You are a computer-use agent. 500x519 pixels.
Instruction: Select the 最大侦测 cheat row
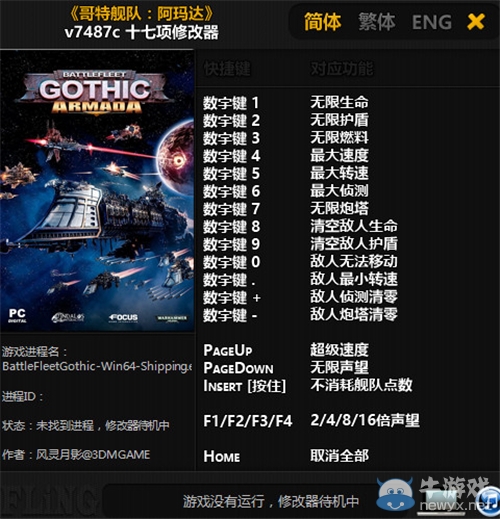tap(339, 190)
